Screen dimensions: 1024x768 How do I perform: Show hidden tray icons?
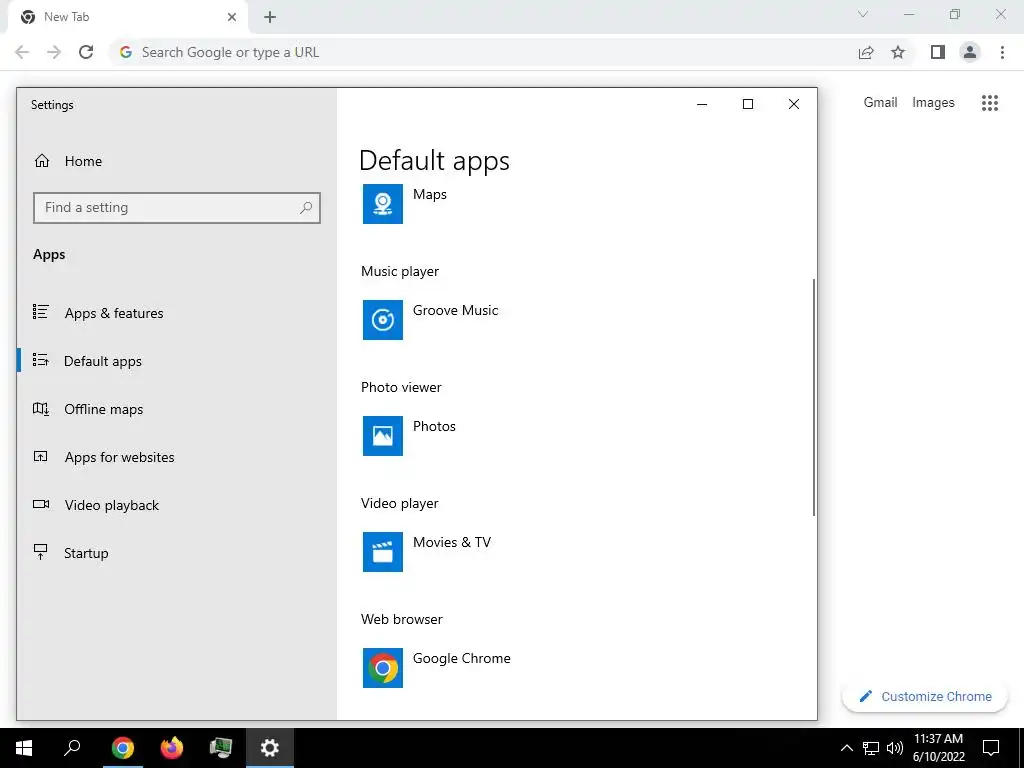(846, 748)
